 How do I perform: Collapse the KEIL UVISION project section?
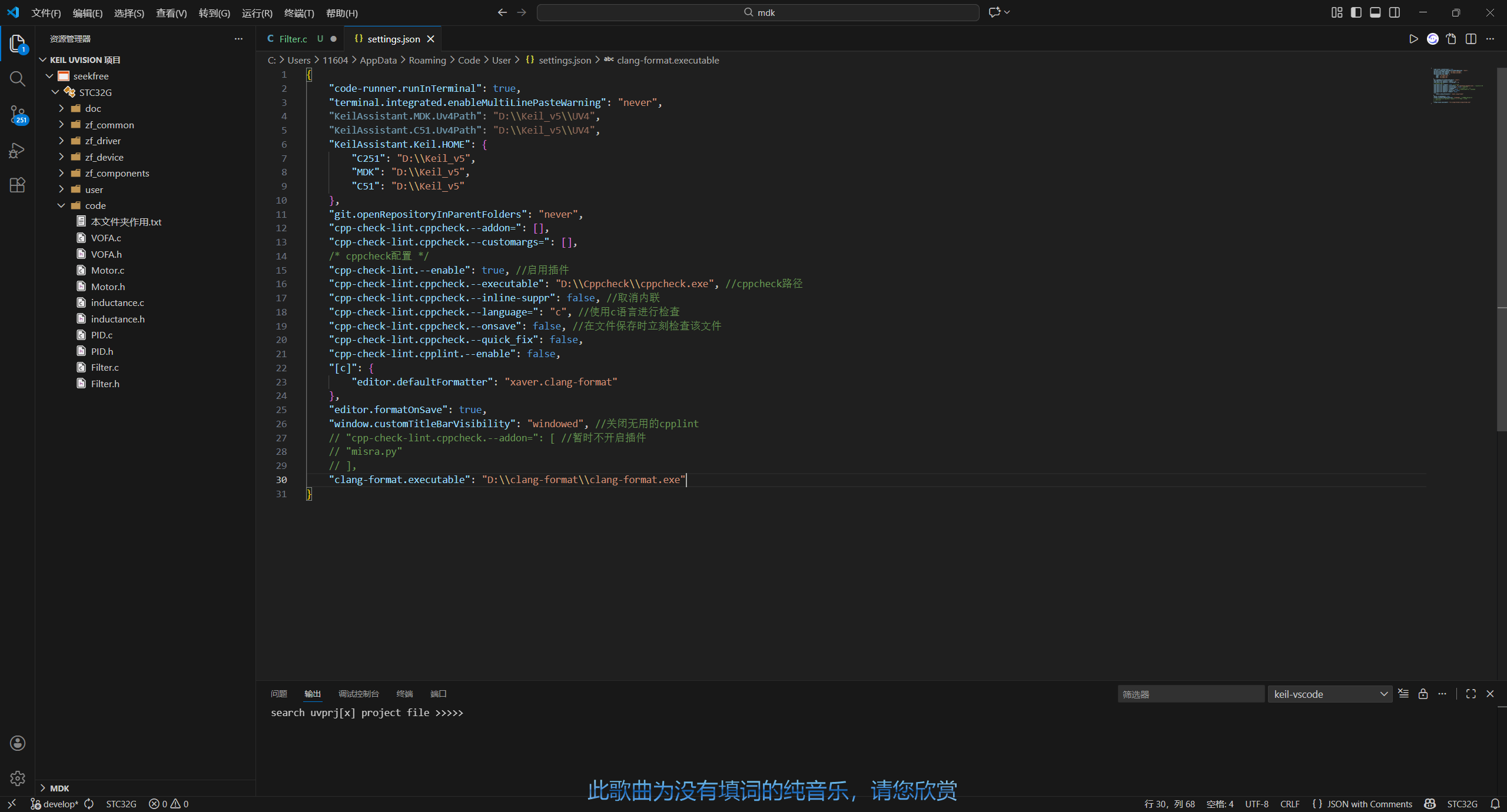click(42, 60)
